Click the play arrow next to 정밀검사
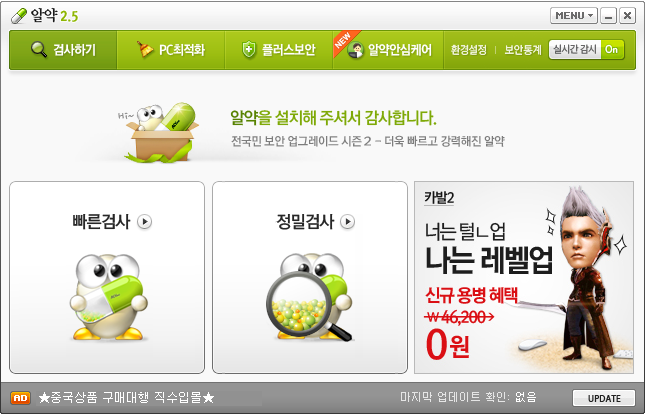The width and height of the screenshot is (646, 414). click(x=348, y=222)
